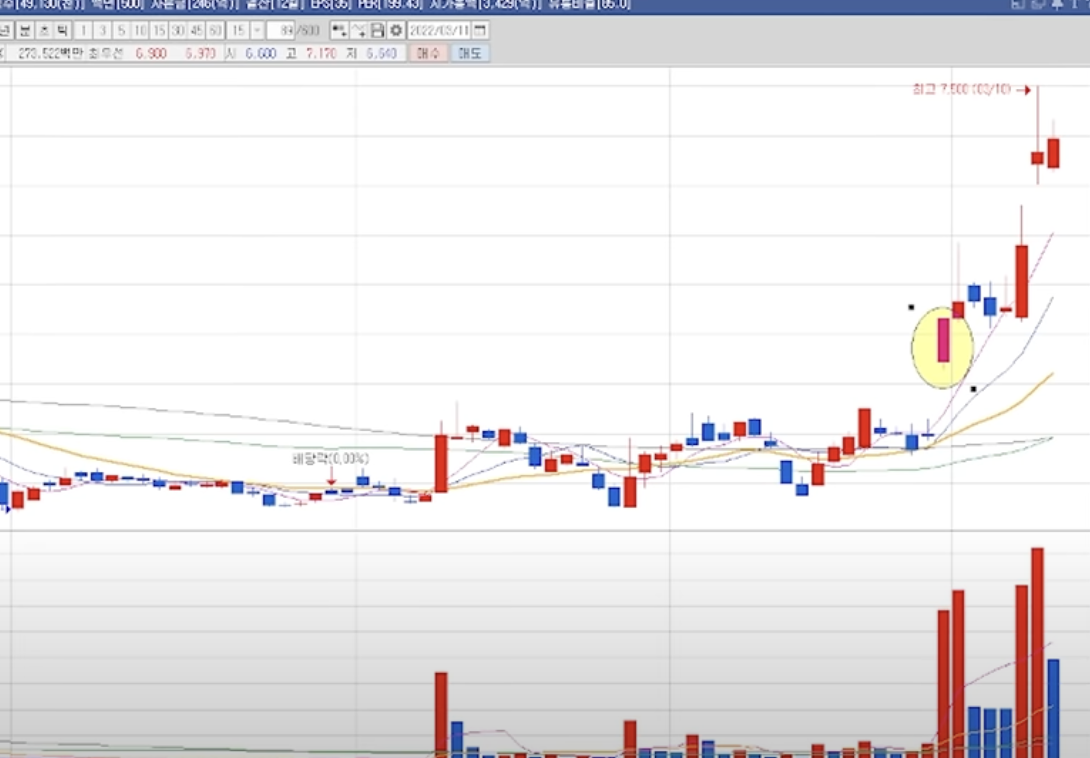The height and width of the screenshot is (758, 1090).
Task: Click the blue volume bar at far right
Action: point(1053,708)
